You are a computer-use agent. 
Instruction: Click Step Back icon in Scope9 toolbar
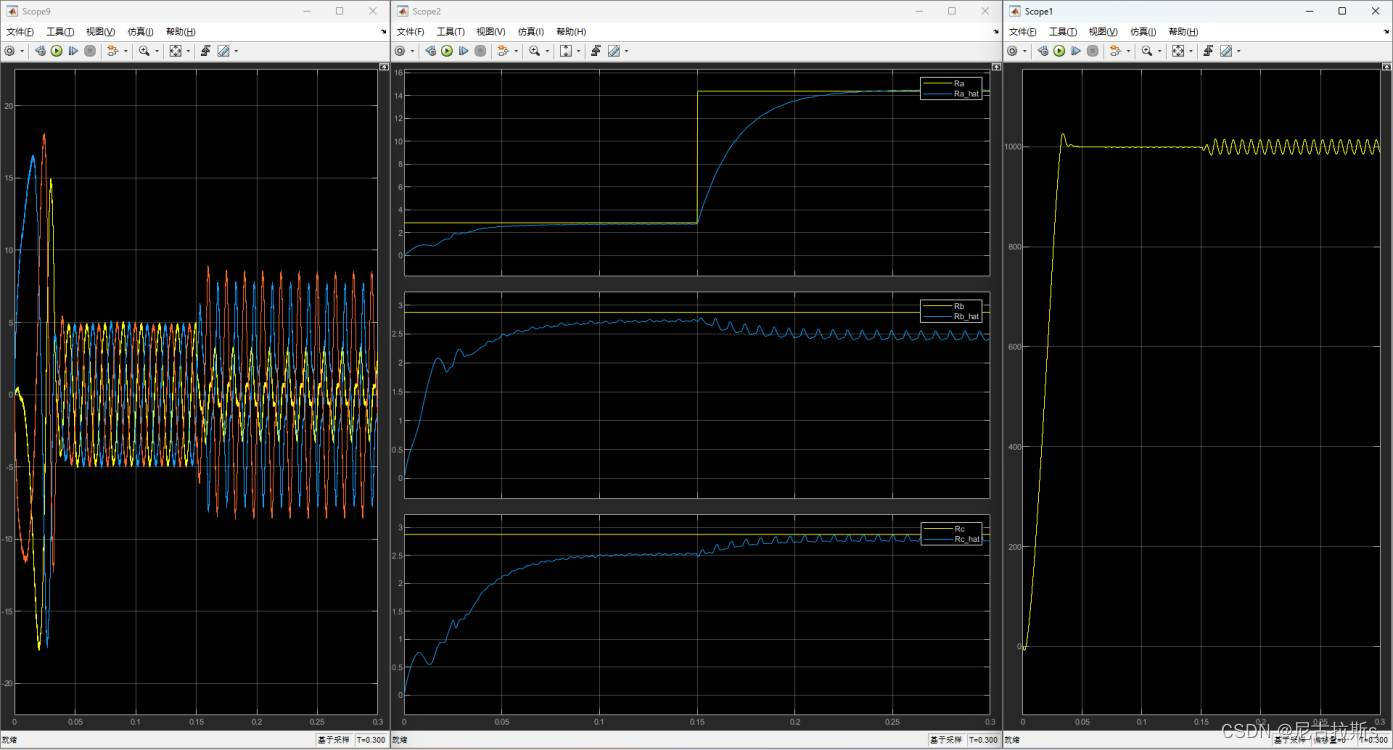(x=40, y=51)
